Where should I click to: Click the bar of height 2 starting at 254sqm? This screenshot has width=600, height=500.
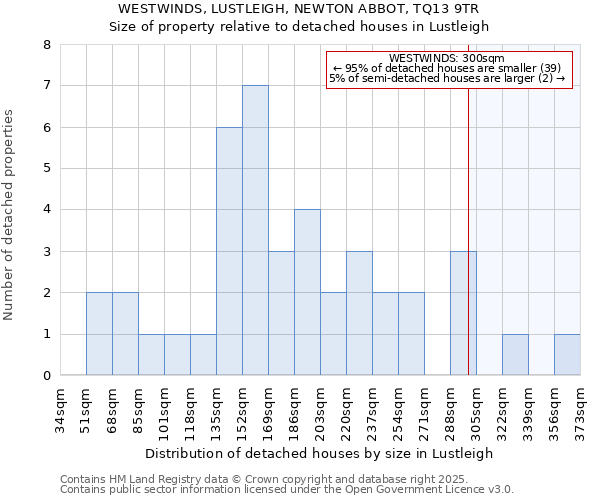[411, 334]
